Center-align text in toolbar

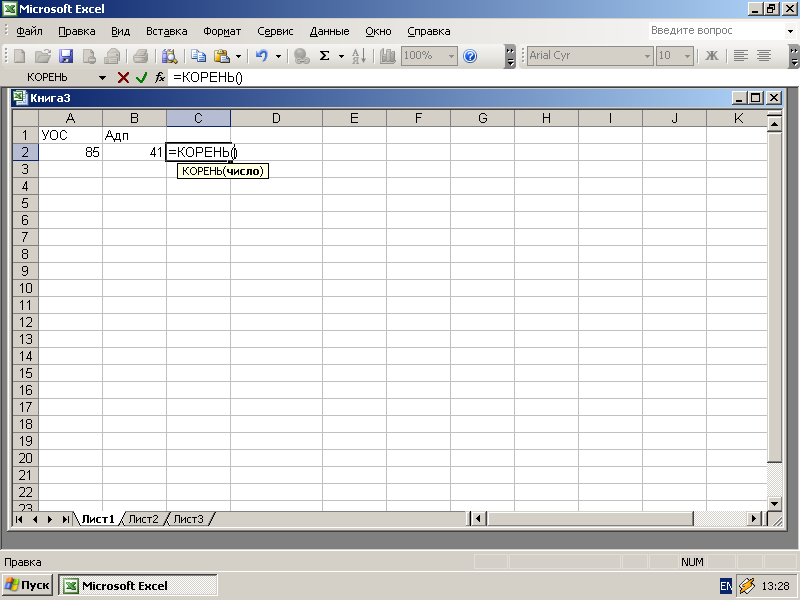764,56
